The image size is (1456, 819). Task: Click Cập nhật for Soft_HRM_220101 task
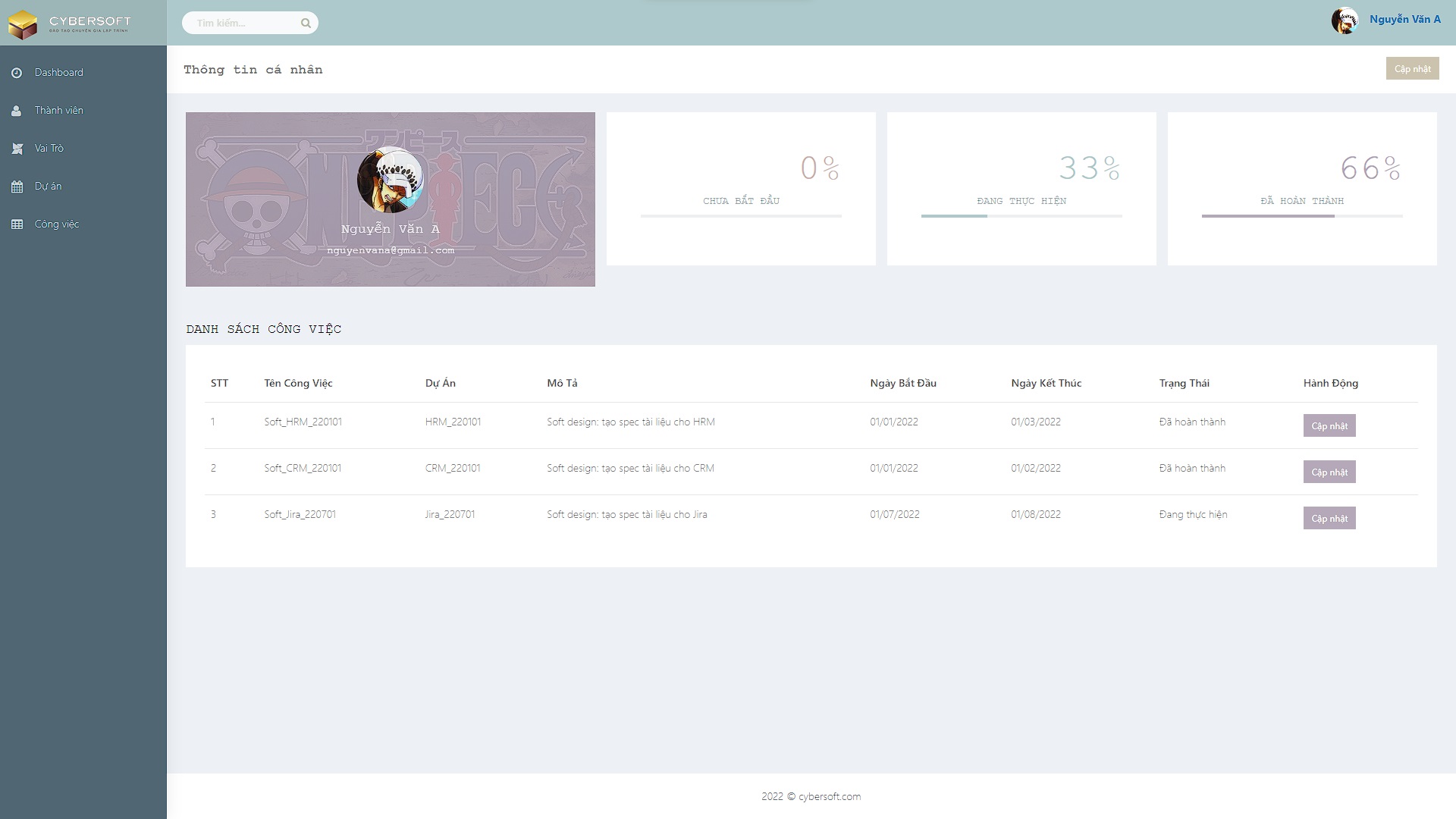(1329, 426)
